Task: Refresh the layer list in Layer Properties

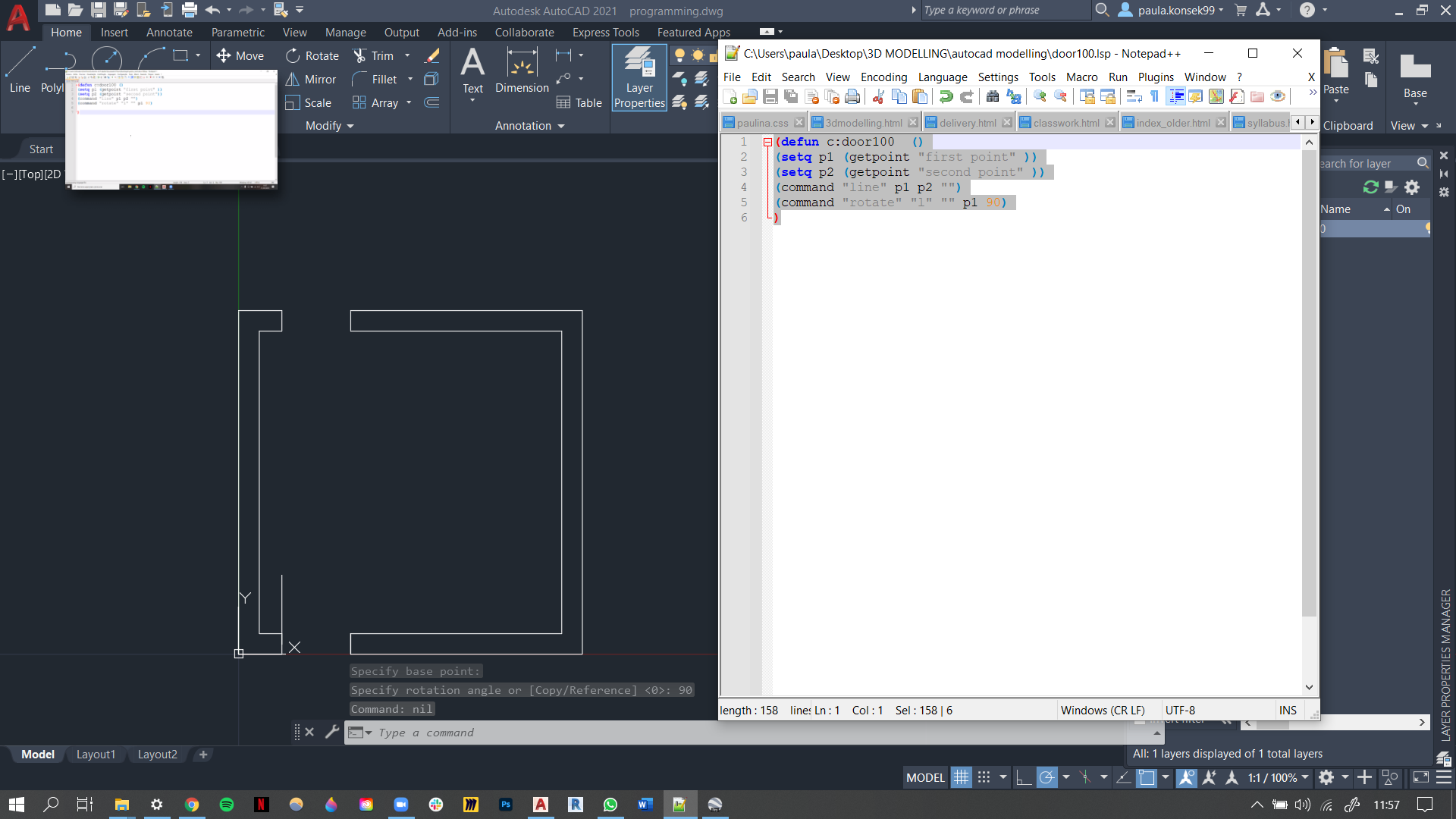Action: click(1370, 187)
